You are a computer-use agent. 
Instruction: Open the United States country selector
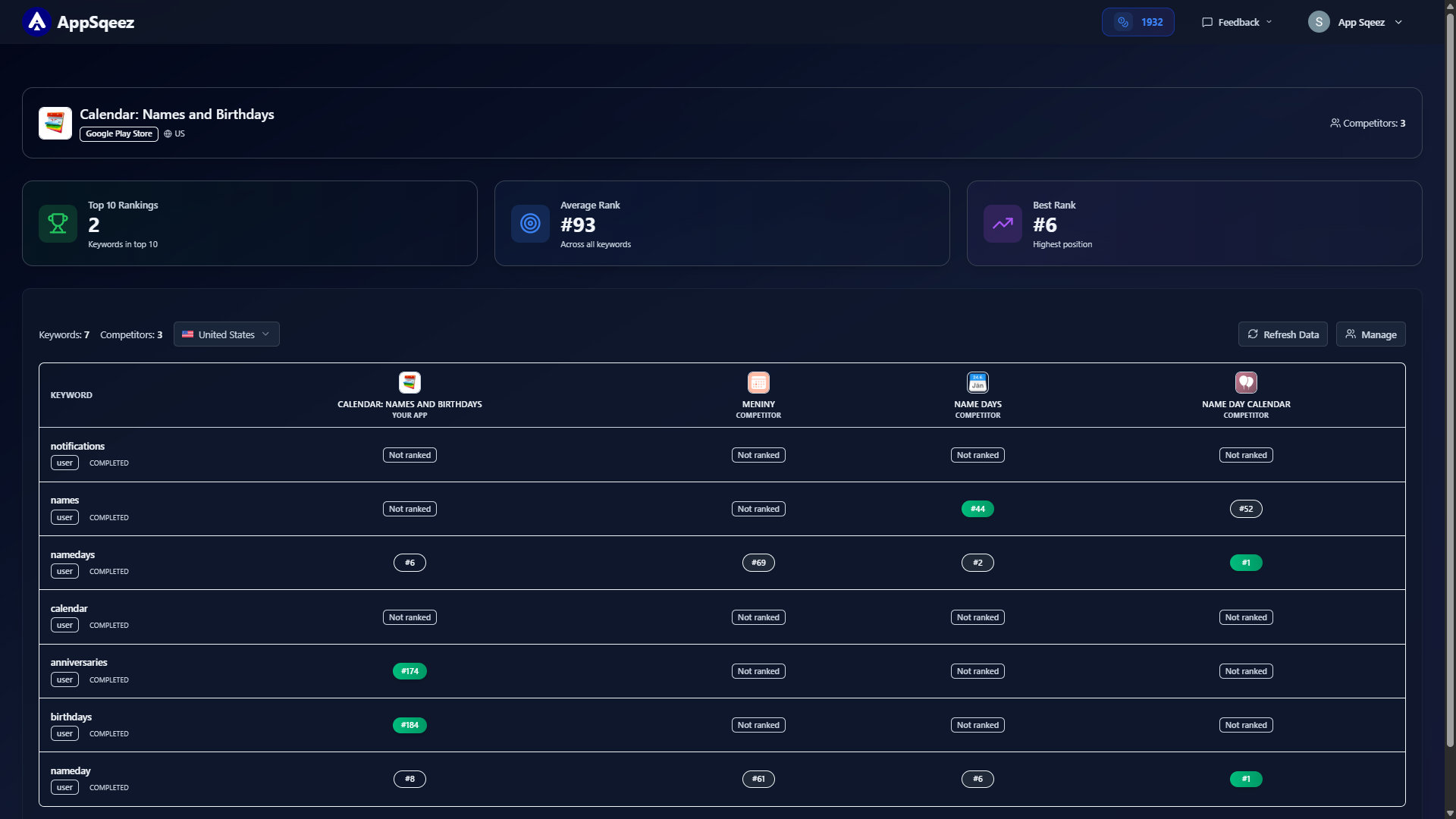(227, 334)
